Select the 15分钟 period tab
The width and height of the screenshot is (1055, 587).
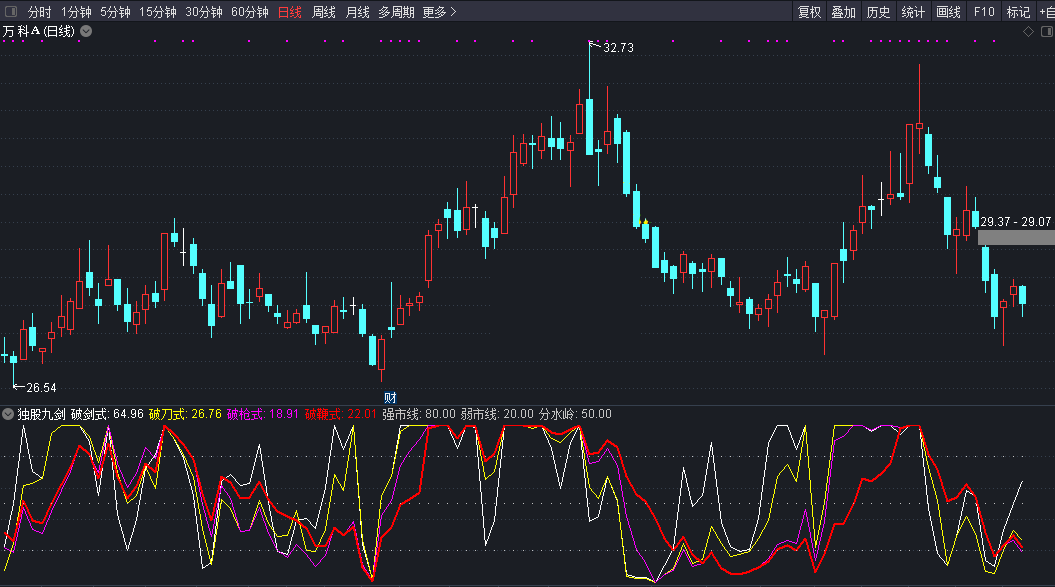pyautogui.click(x=157, y=12)
